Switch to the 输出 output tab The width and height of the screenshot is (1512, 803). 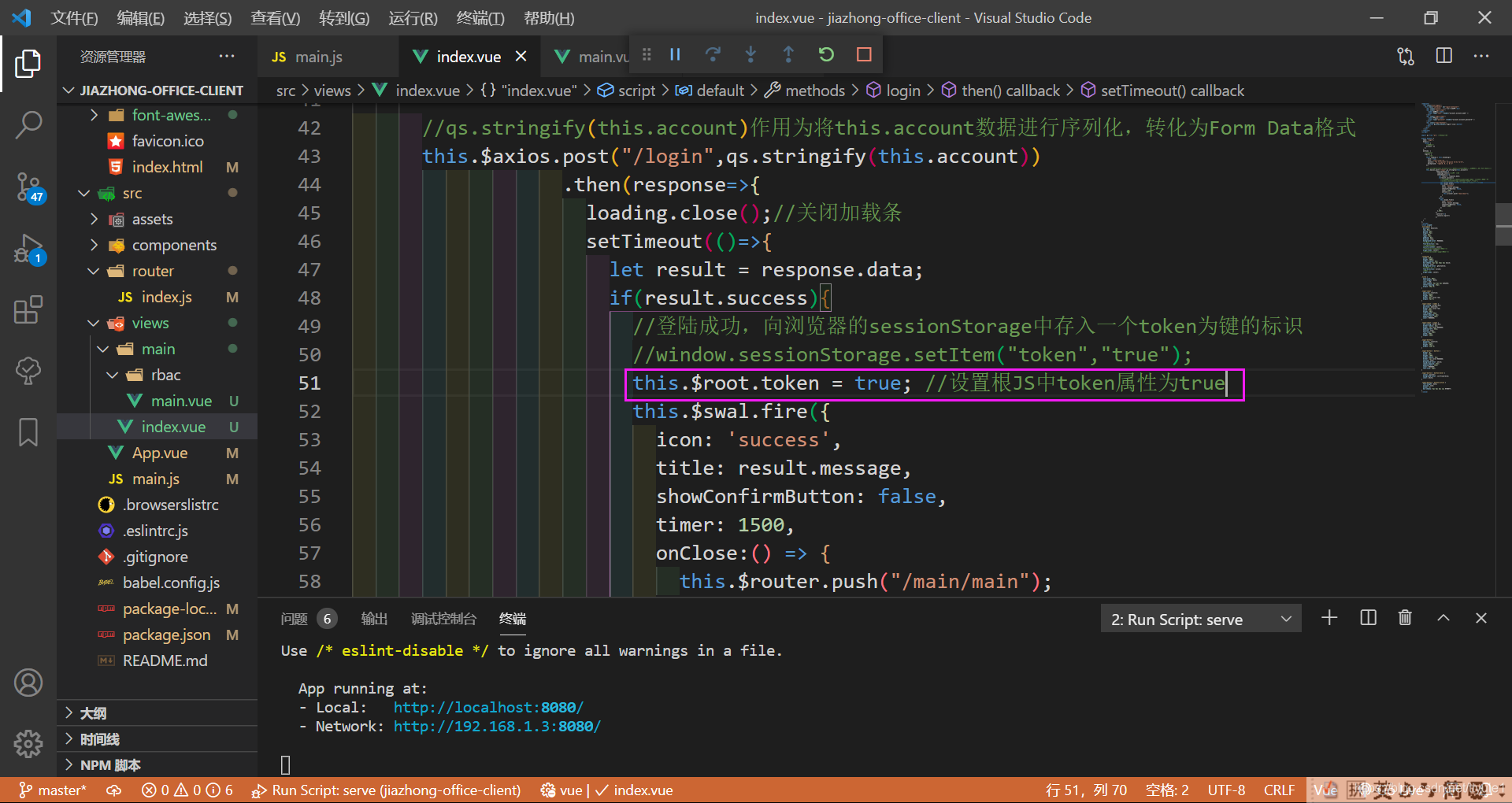(374, 619)
